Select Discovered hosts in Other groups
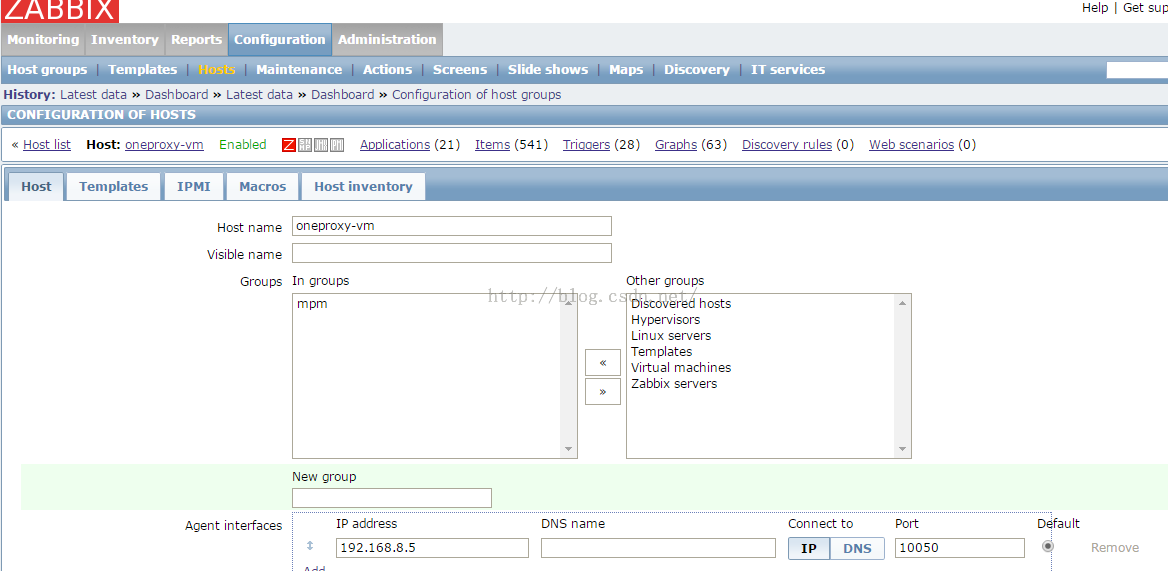 (681, 304)
